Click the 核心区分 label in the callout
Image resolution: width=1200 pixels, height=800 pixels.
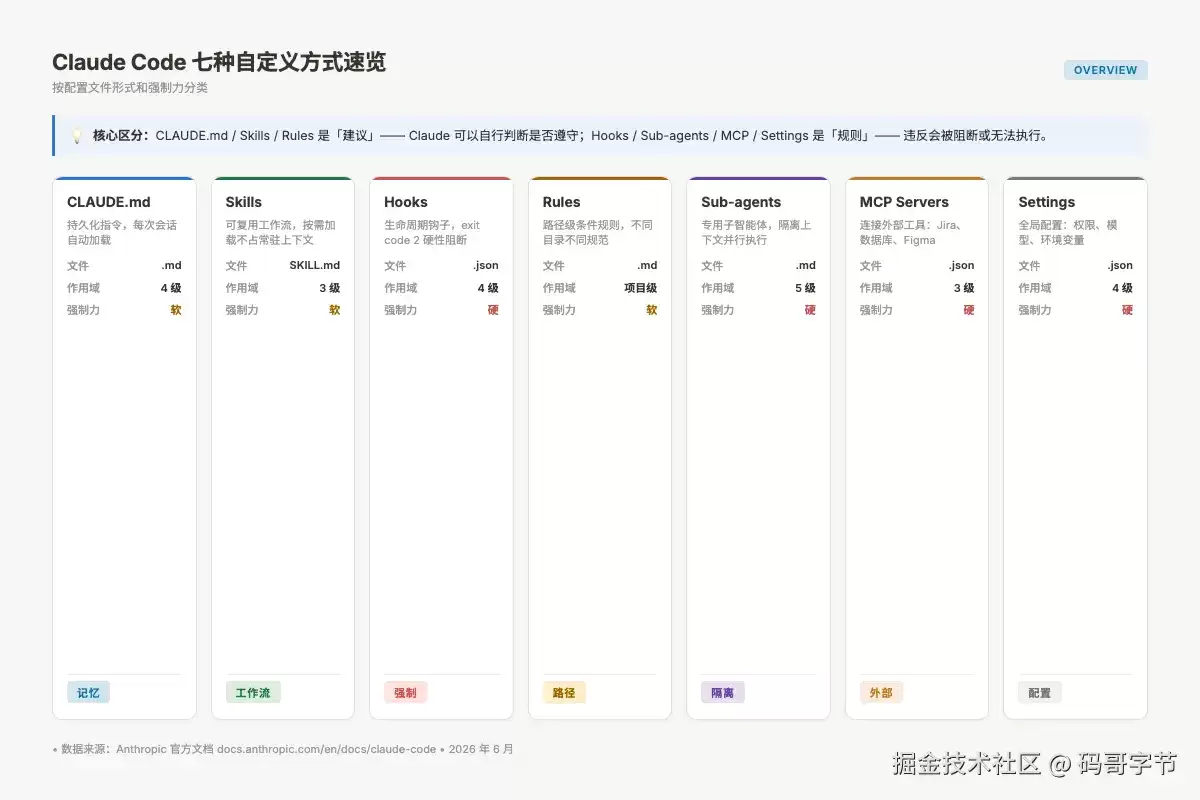tap(121, 136)
